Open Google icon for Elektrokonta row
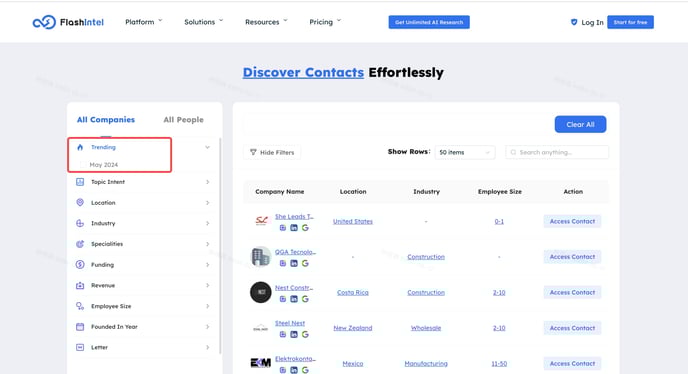This screenshot has width=688, height=374. coord(305,370)
